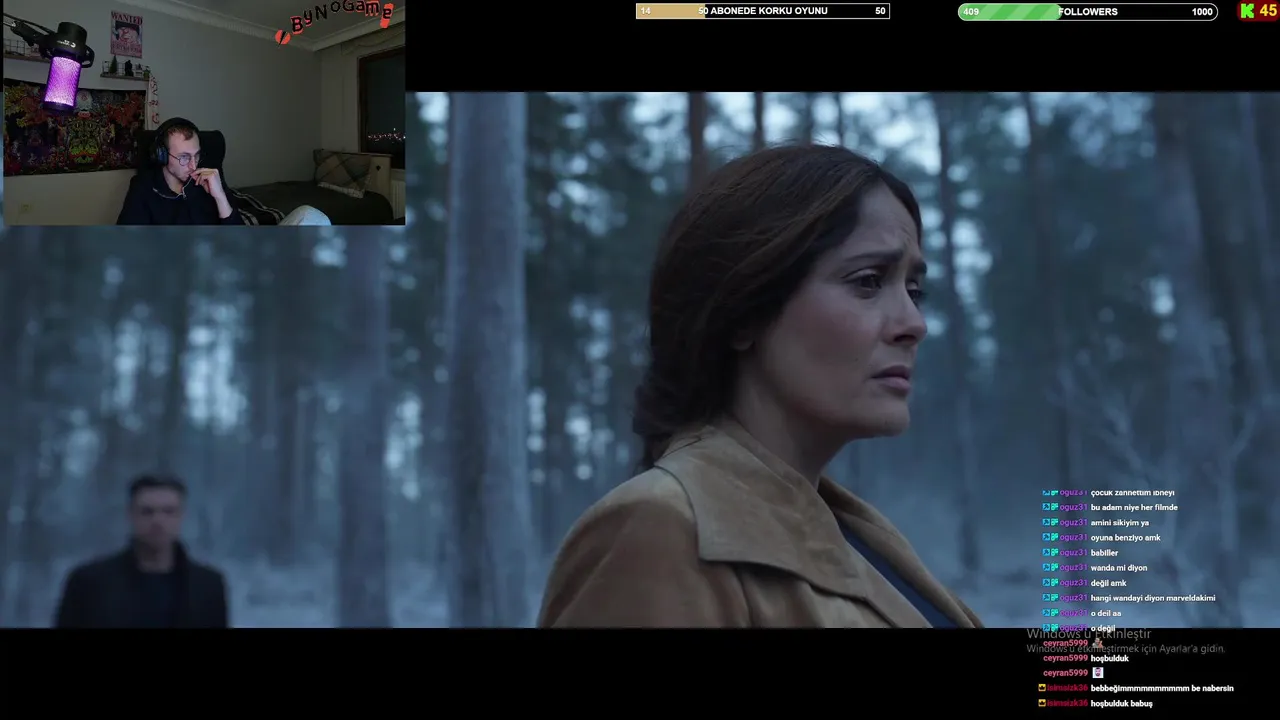Click chat message 'çocuk zannettim ibneyi'
The image size is (1280, 720).
(x=1132, y=492)
